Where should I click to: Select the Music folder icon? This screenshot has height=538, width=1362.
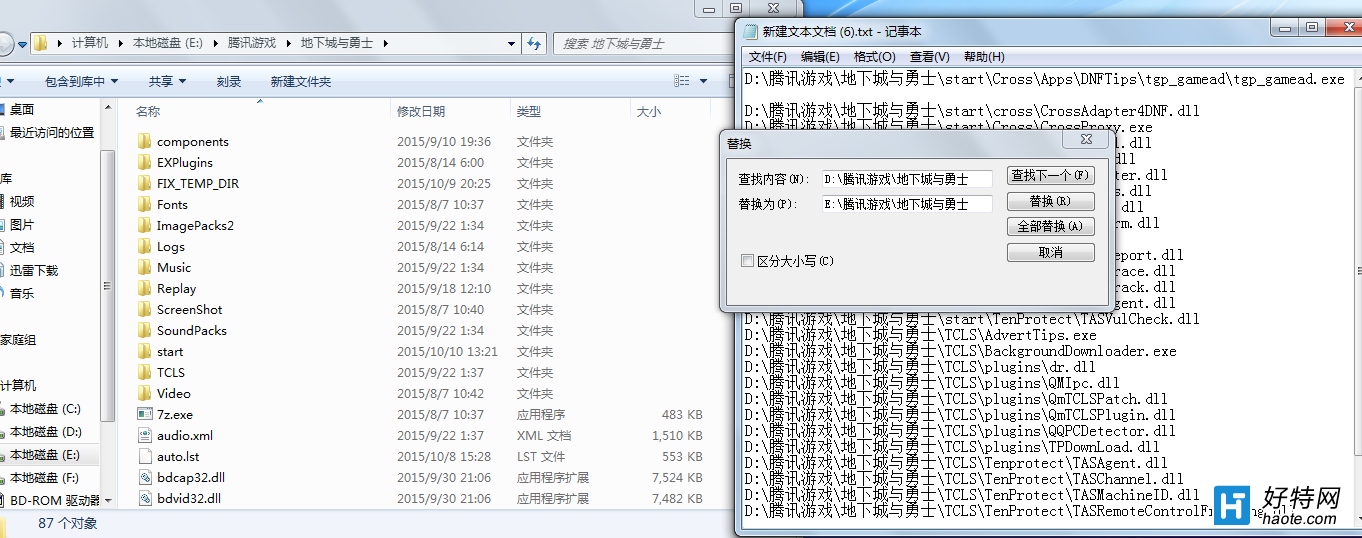[144, 268]
